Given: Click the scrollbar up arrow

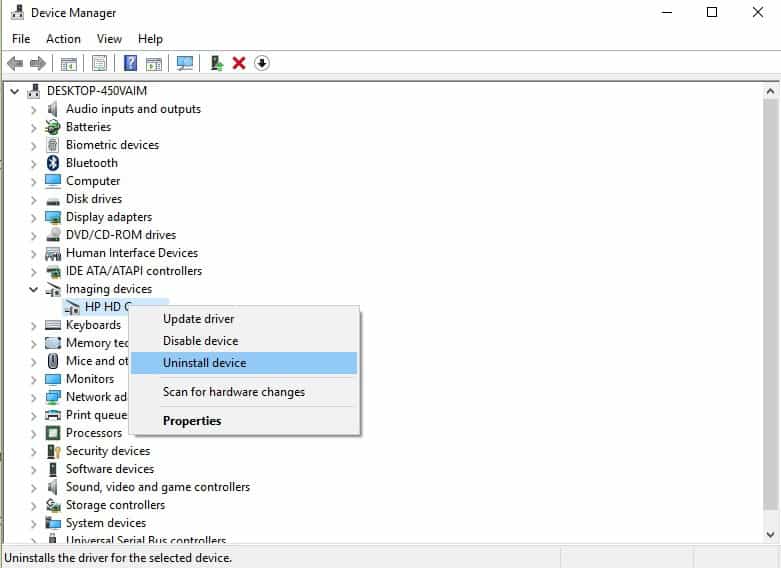Looking at the screenshot, I should pos(771,91).
